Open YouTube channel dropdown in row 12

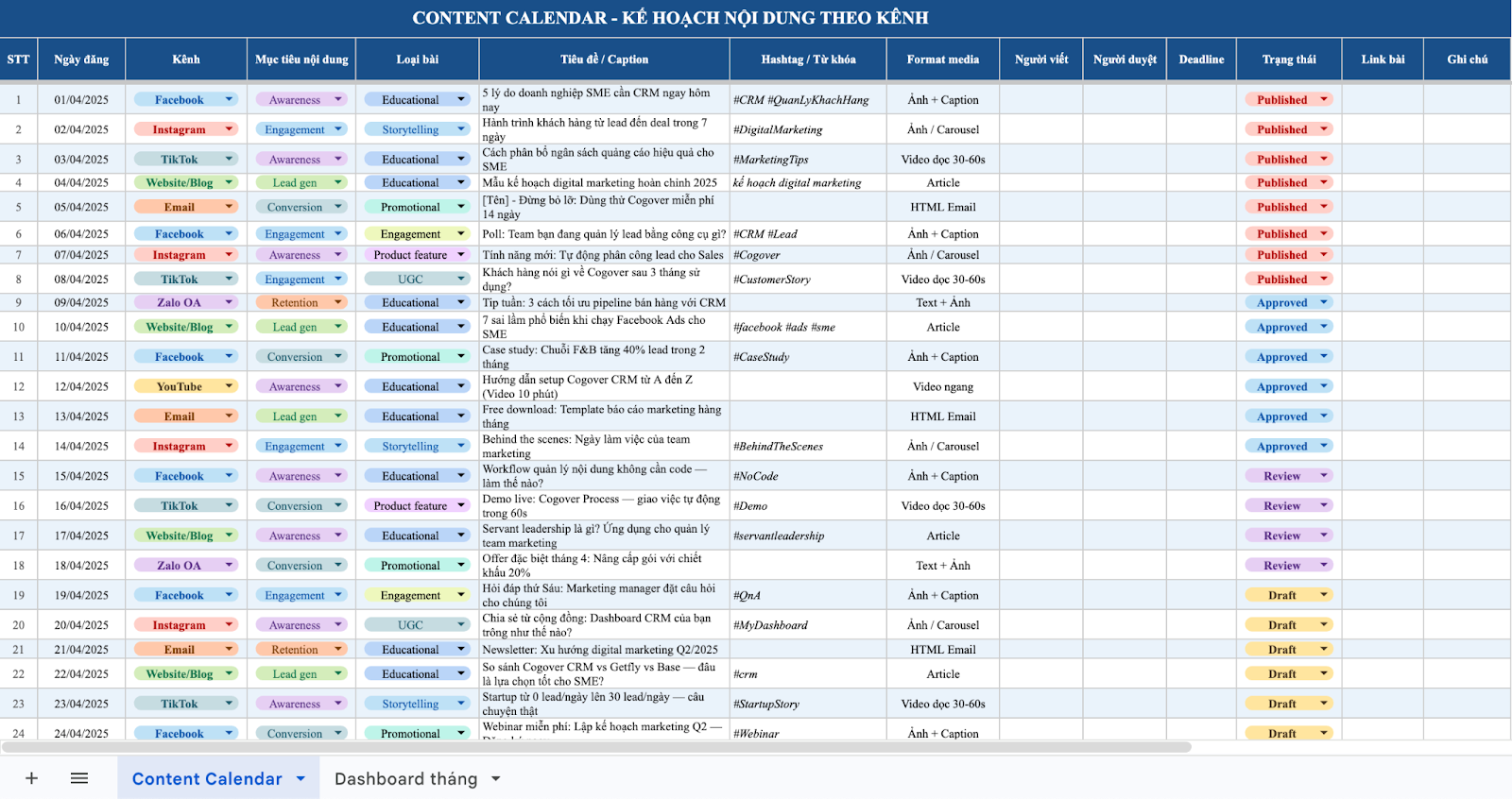tap(229, 386)
